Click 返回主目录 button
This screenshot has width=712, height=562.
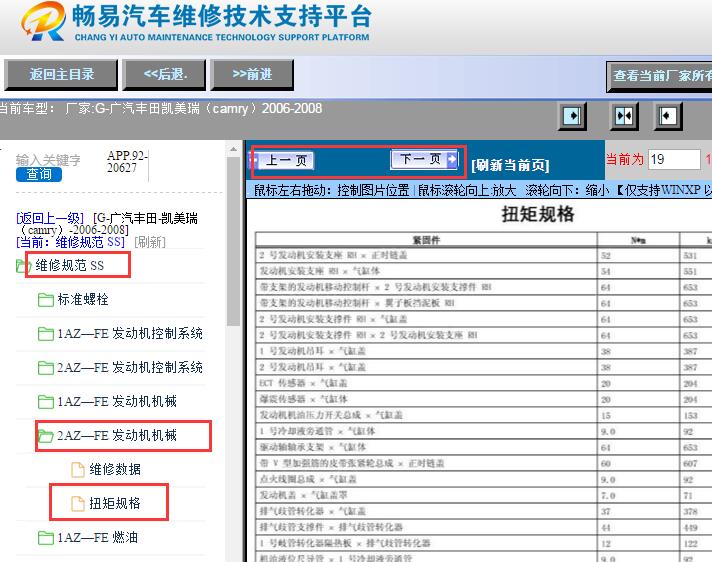click(61, 74)
